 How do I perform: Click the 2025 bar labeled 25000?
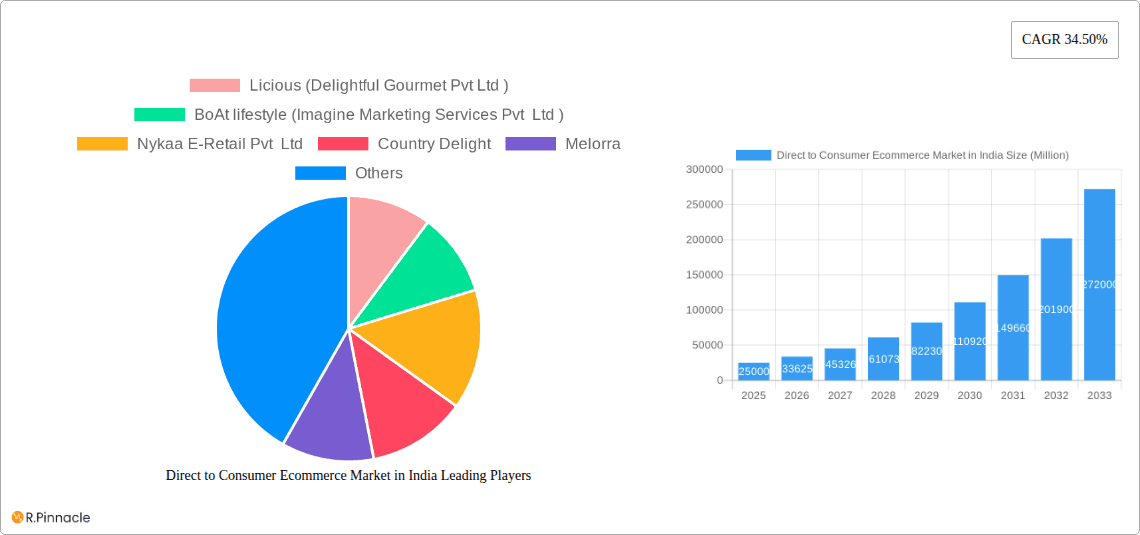(x=754, y=371)
